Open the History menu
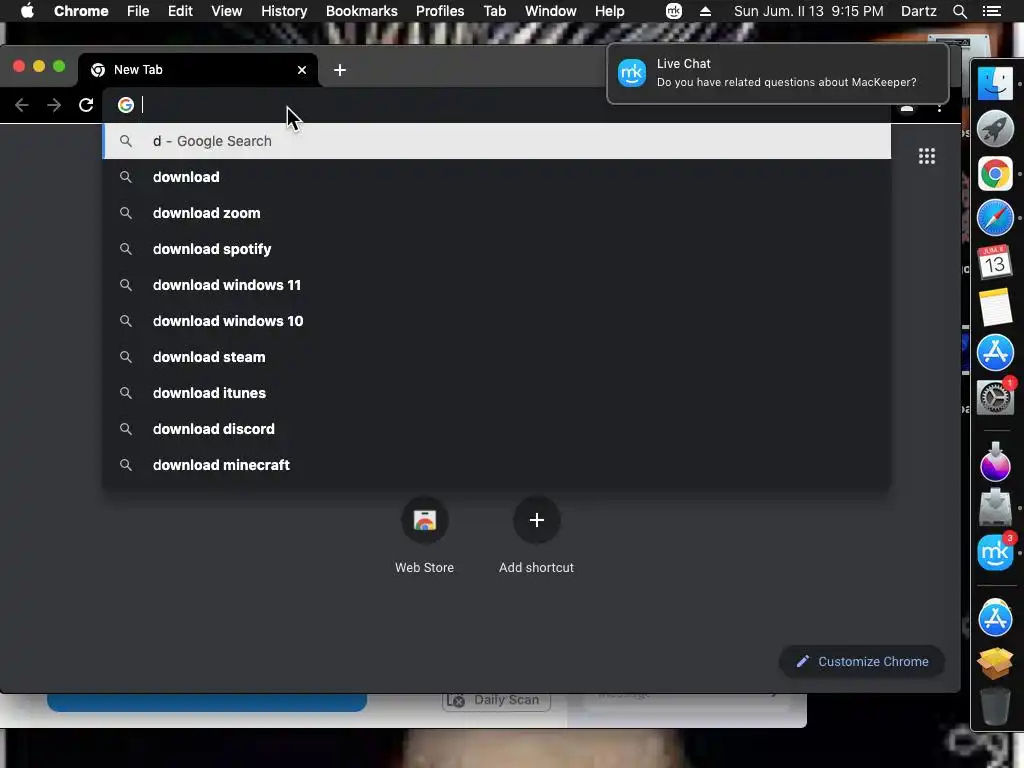Viewport: 1024px width, 768px height. tap(284, 11)
